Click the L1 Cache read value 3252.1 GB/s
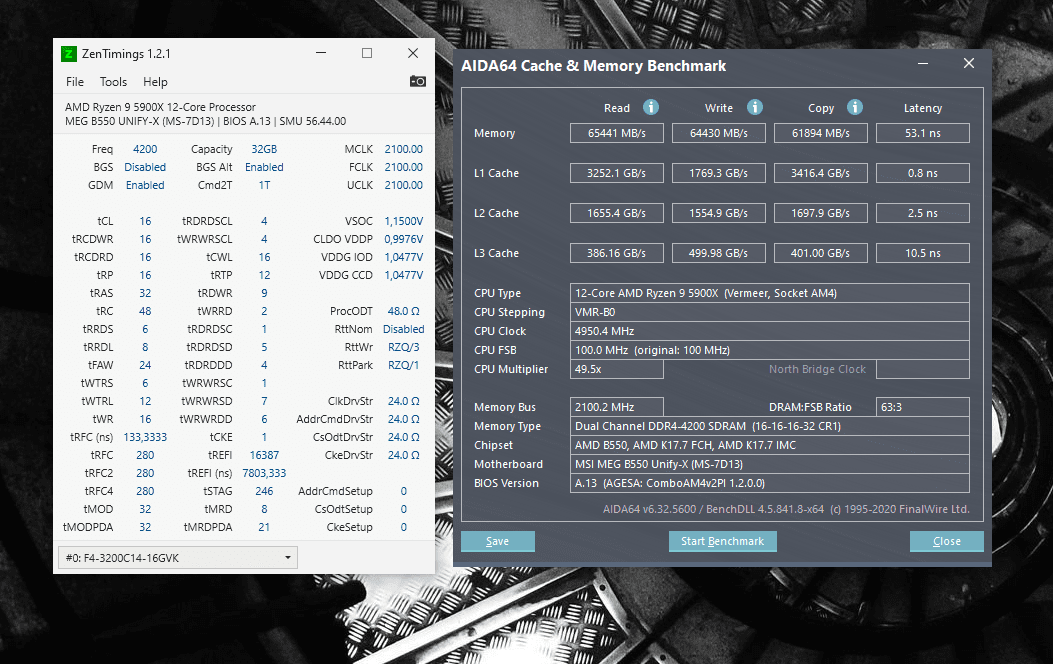Viewport: 1053px width, 664px height. point(616,173)
